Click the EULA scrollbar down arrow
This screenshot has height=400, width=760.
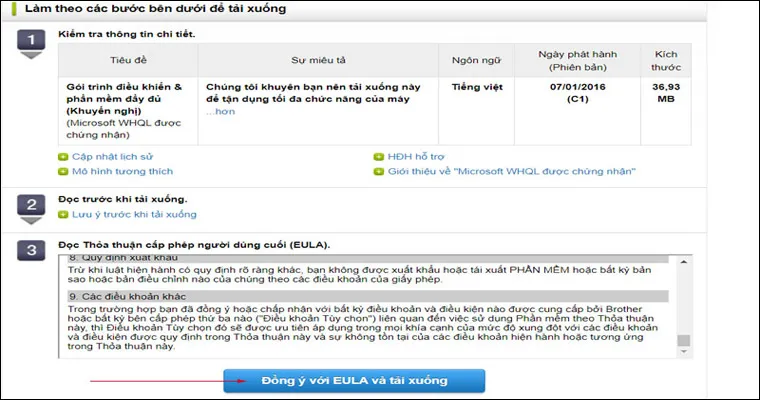click(x=684, y=350)
